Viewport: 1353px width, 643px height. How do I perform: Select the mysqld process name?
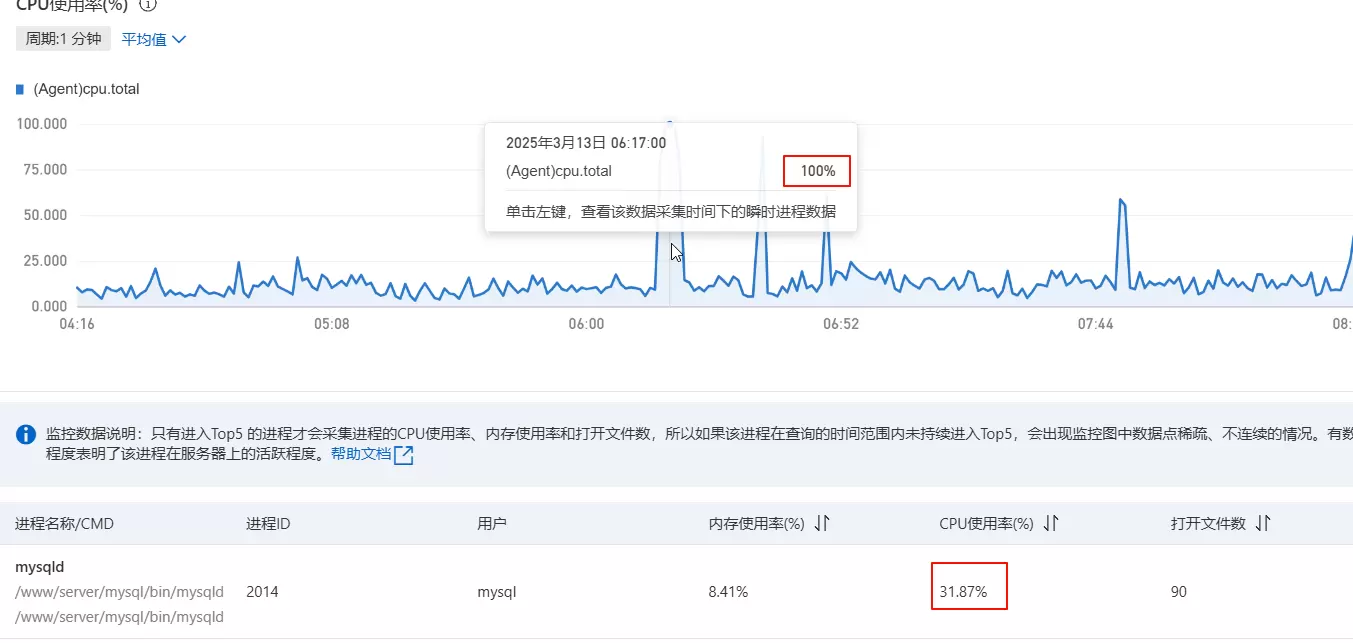click(40, 567)
